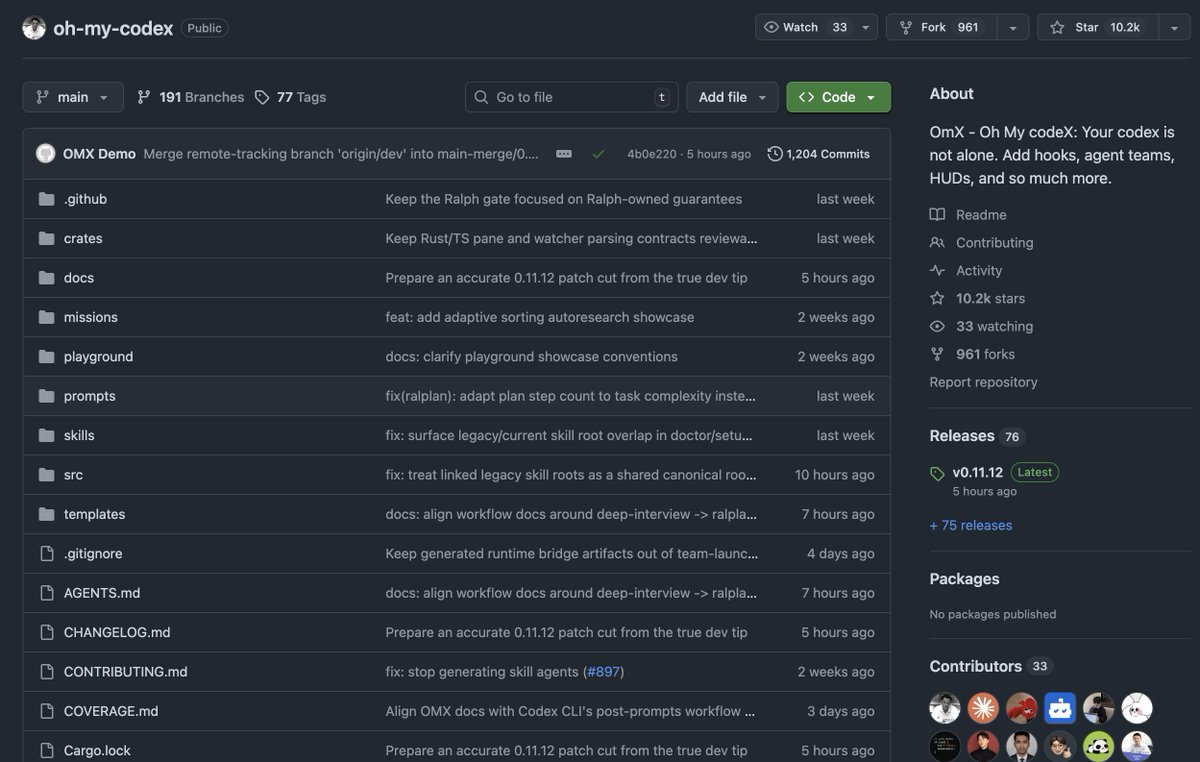View the 191 Branches link
Viewport: 1200px width, 762px height.
coord(191,97)
